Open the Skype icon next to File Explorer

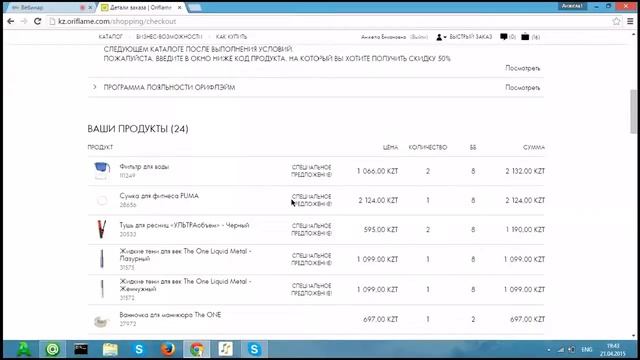(x=139, y=349)
